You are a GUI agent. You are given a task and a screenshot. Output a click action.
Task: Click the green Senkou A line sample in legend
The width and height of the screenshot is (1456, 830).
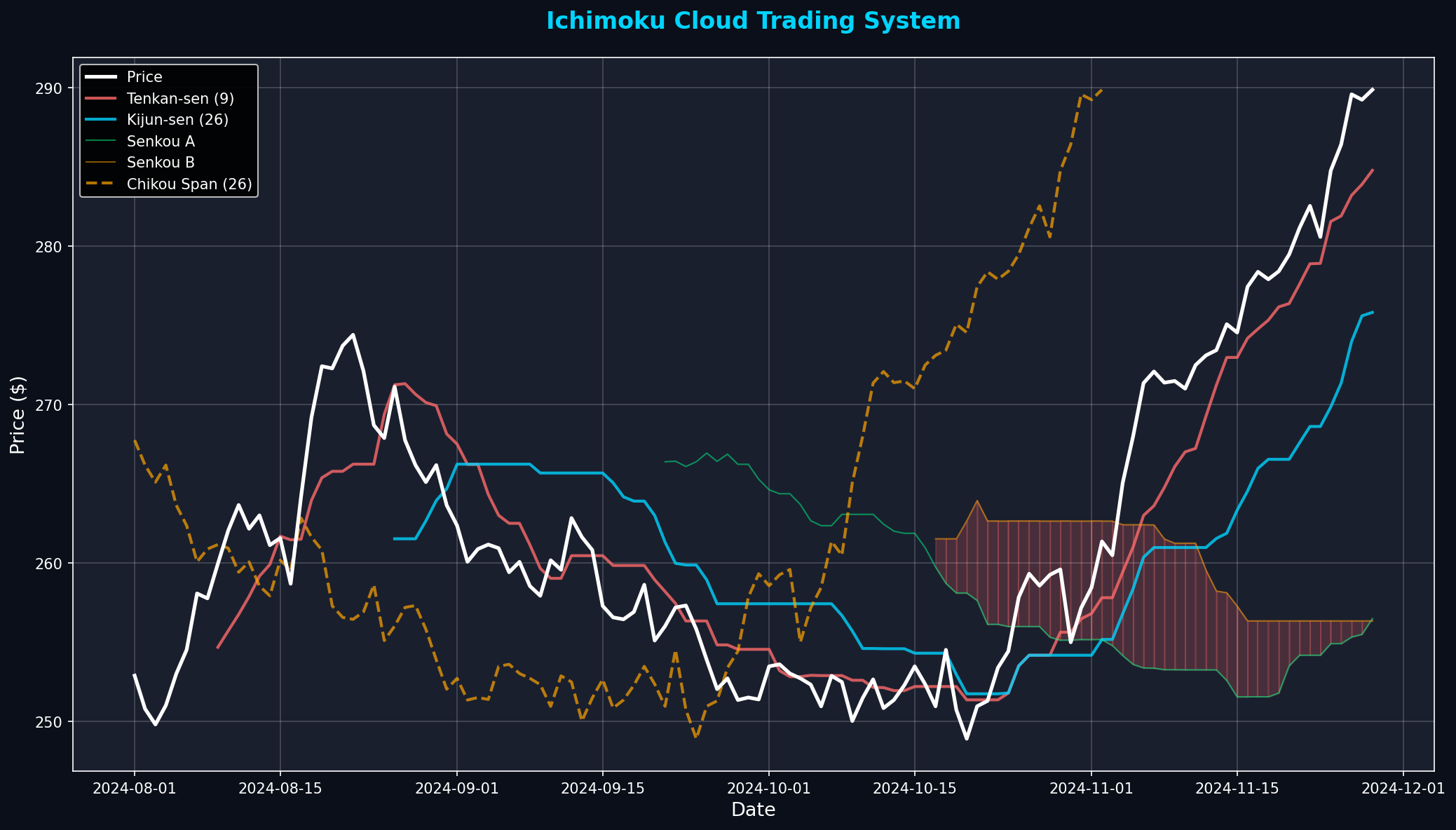100,142
